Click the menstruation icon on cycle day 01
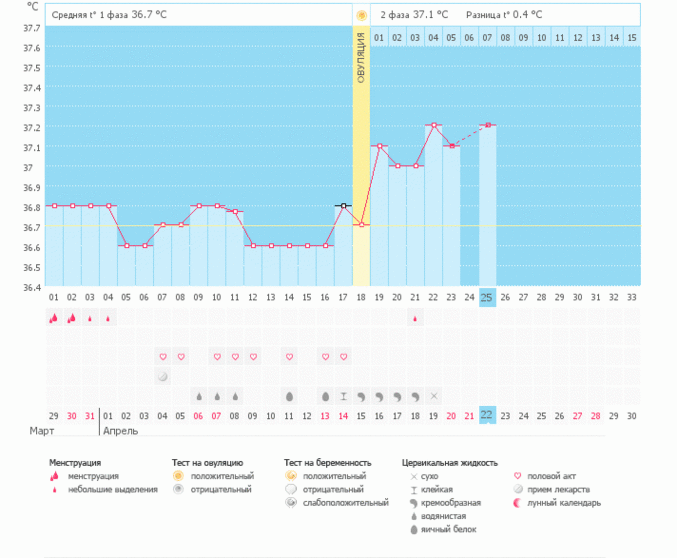This screenshot has width=677, height=558. (x=54, y=318)
